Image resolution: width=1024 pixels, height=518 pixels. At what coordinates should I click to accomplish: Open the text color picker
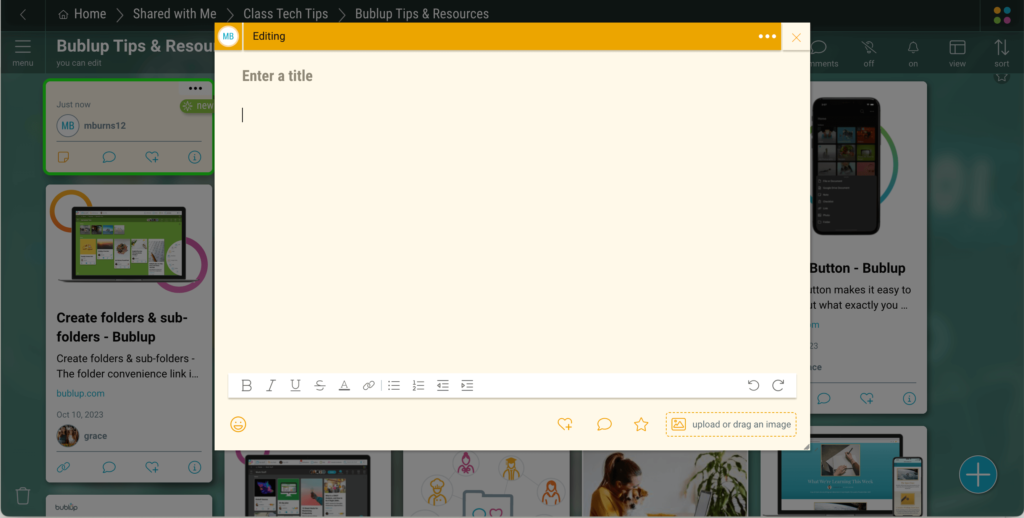(x=344, y=385)
